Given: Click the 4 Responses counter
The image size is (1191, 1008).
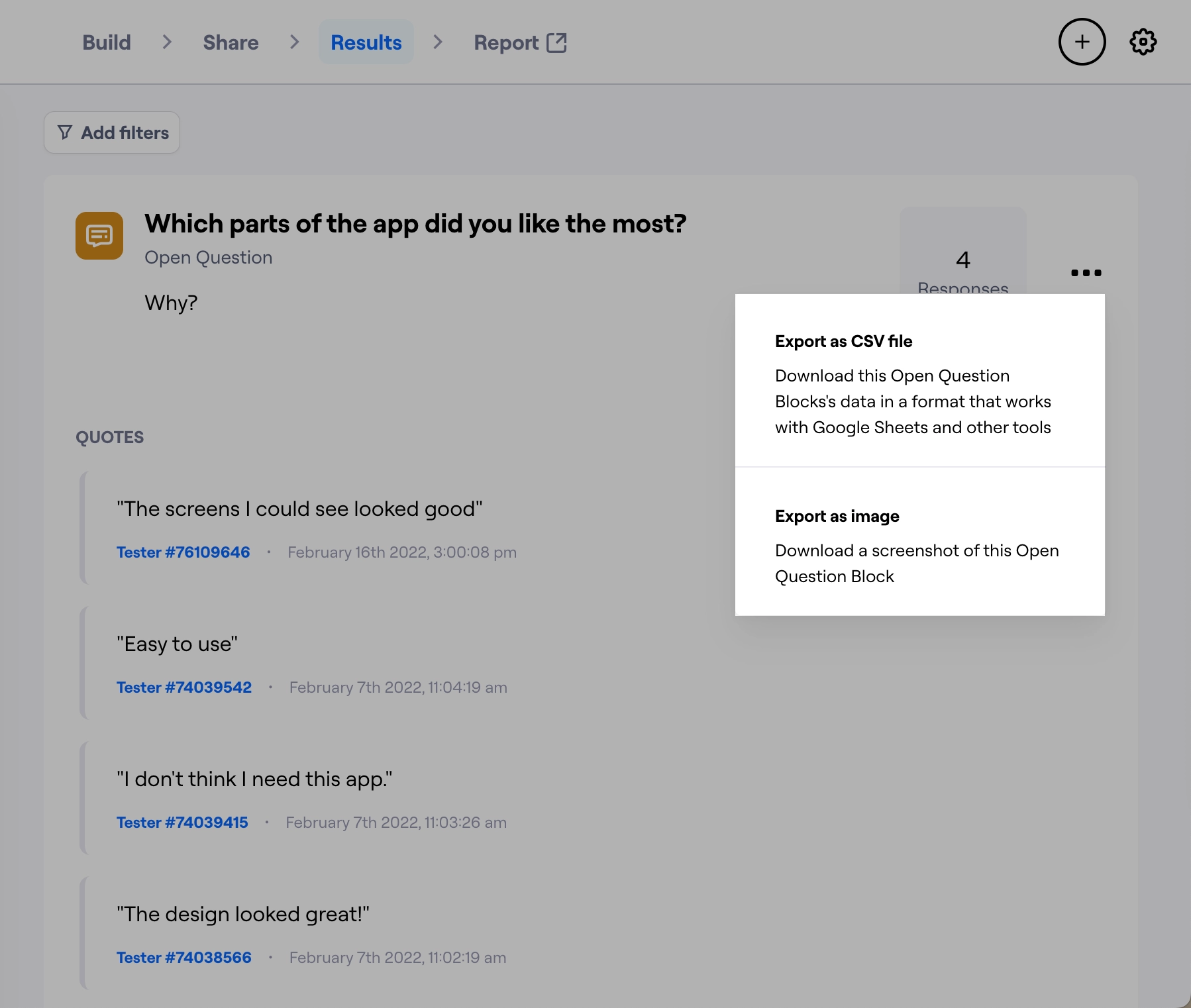Looking at the screenshot, I should coord(963,252).
